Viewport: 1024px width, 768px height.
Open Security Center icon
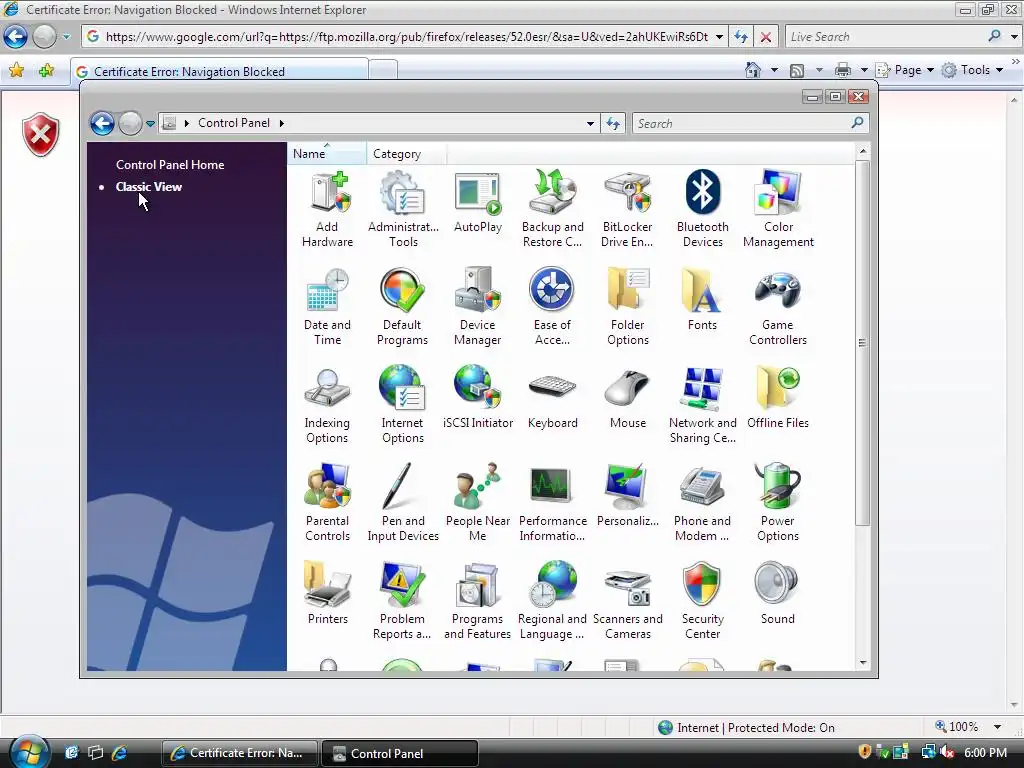point(702,601)
